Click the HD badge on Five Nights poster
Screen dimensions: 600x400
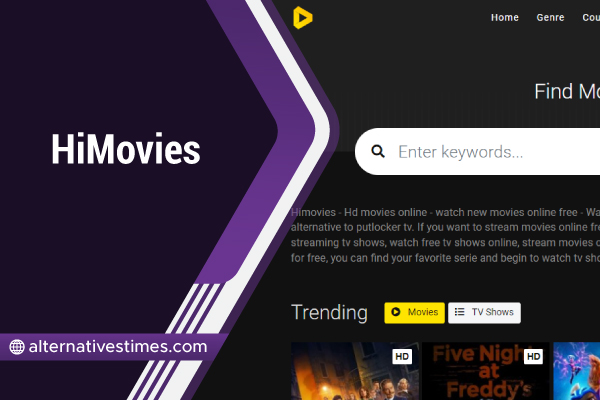click(533, 357)
